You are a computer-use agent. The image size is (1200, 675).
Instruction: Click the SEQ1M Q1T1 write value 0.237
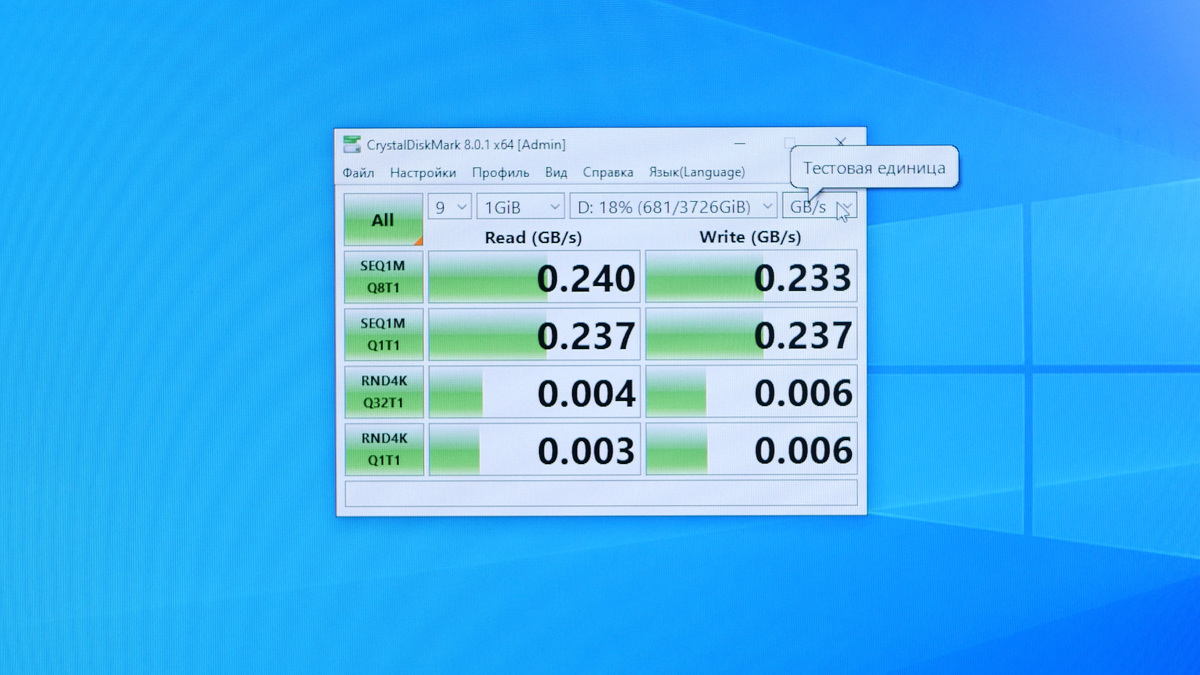pos(751,334)
